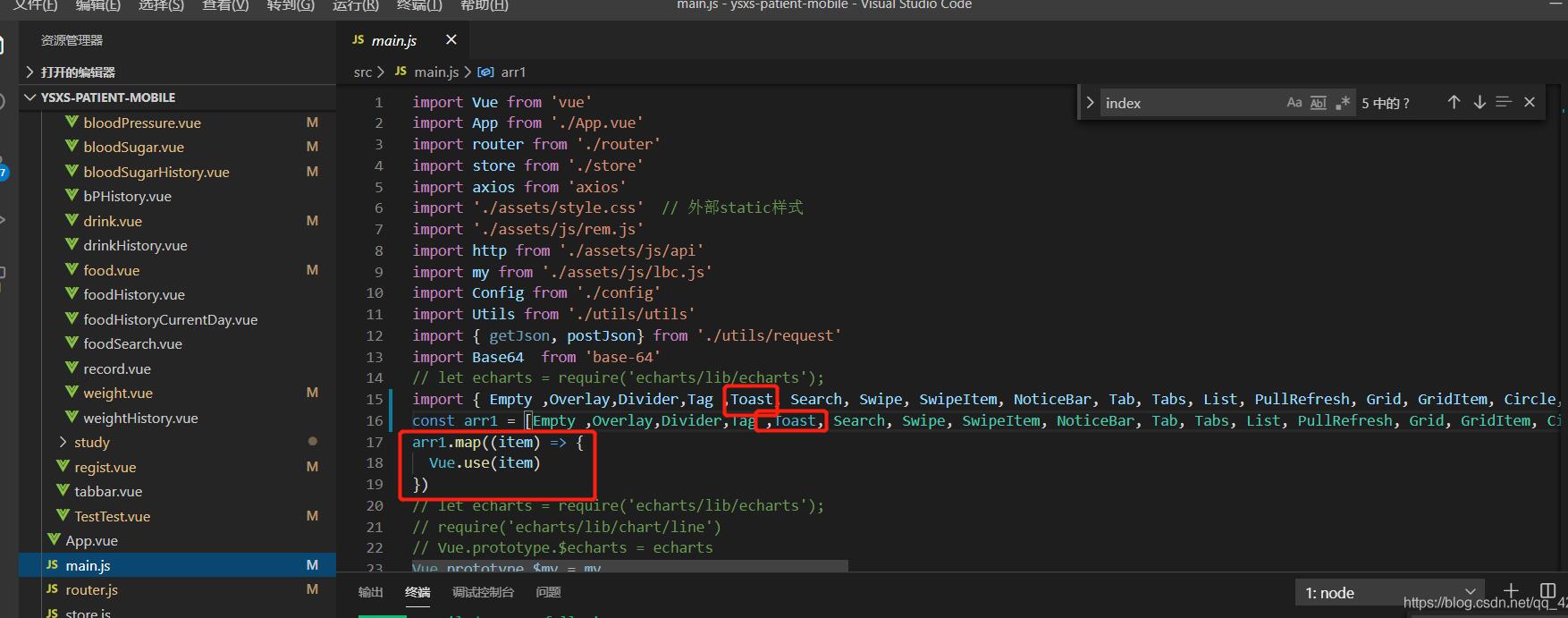1568x618 pixels.
Task: Enable regular expression search toggle
Action: tap(1342, 103)
